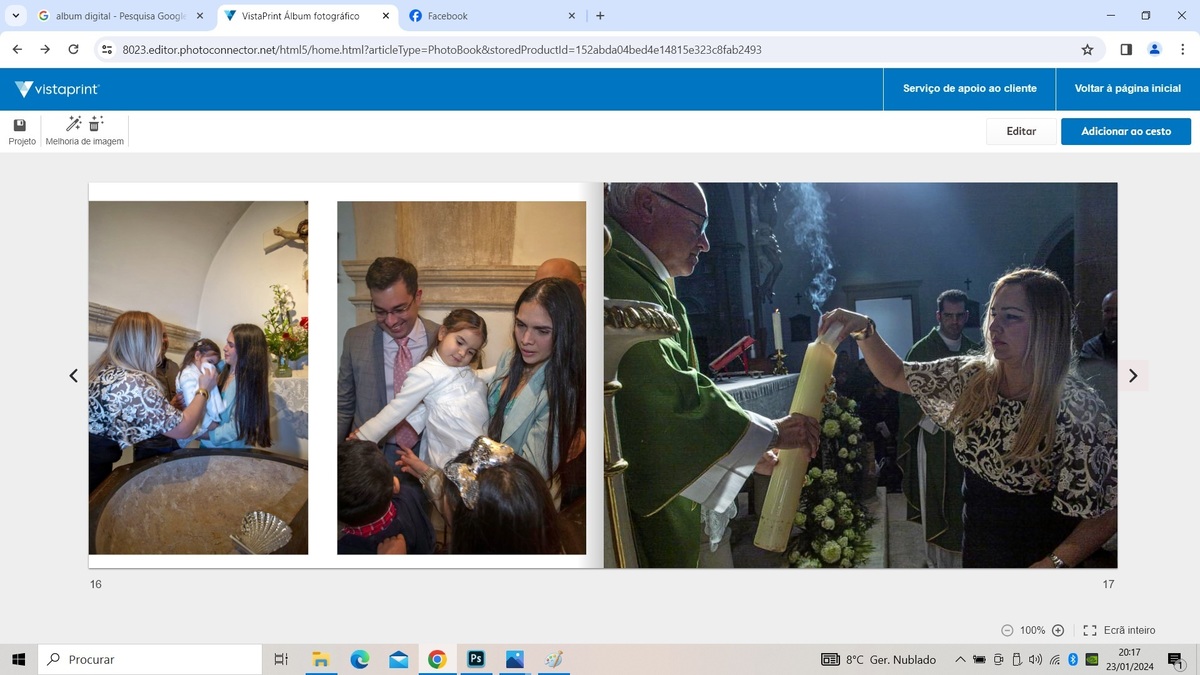Go to the previous album page
The height and width of the screenshot is (675, 1200).
coord(73,376)
